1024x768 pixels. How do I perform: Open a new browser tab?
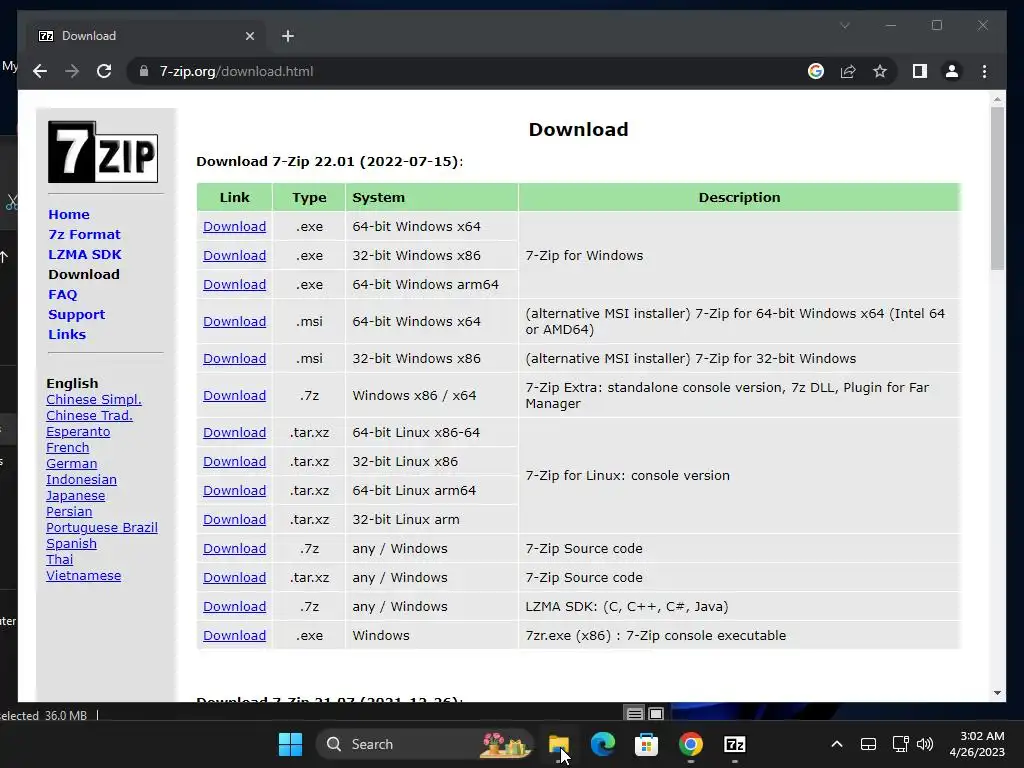tap(288, 36)
